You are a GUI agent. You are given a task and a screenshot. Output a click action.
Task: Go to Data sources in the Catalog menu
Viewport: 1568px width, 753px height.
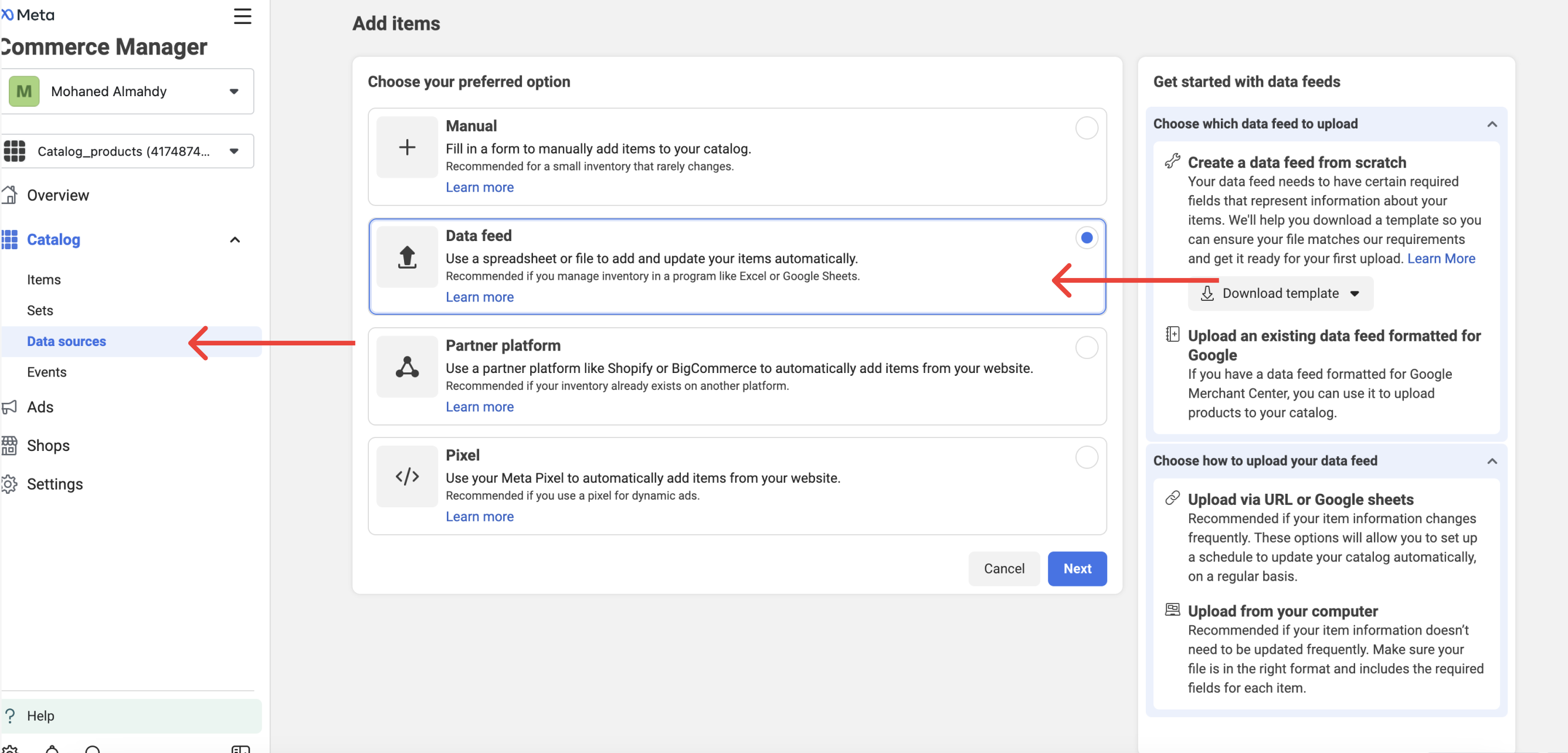(x=66, y=341)
